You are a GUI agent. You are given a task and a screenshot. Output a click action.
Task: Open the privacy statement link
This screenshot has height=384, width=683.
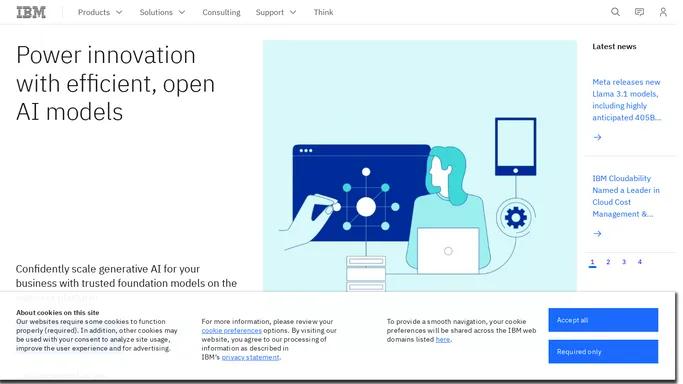[250, 357]
